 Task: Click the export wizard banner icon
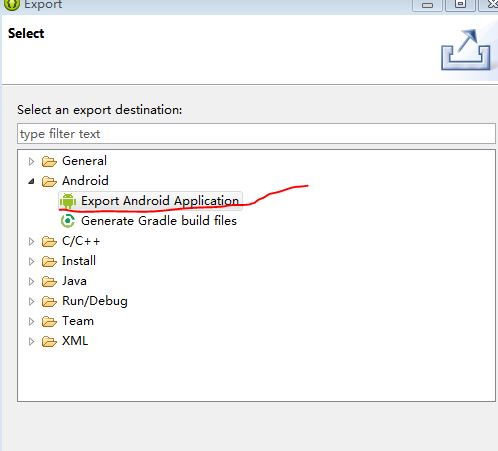[466, 50]
